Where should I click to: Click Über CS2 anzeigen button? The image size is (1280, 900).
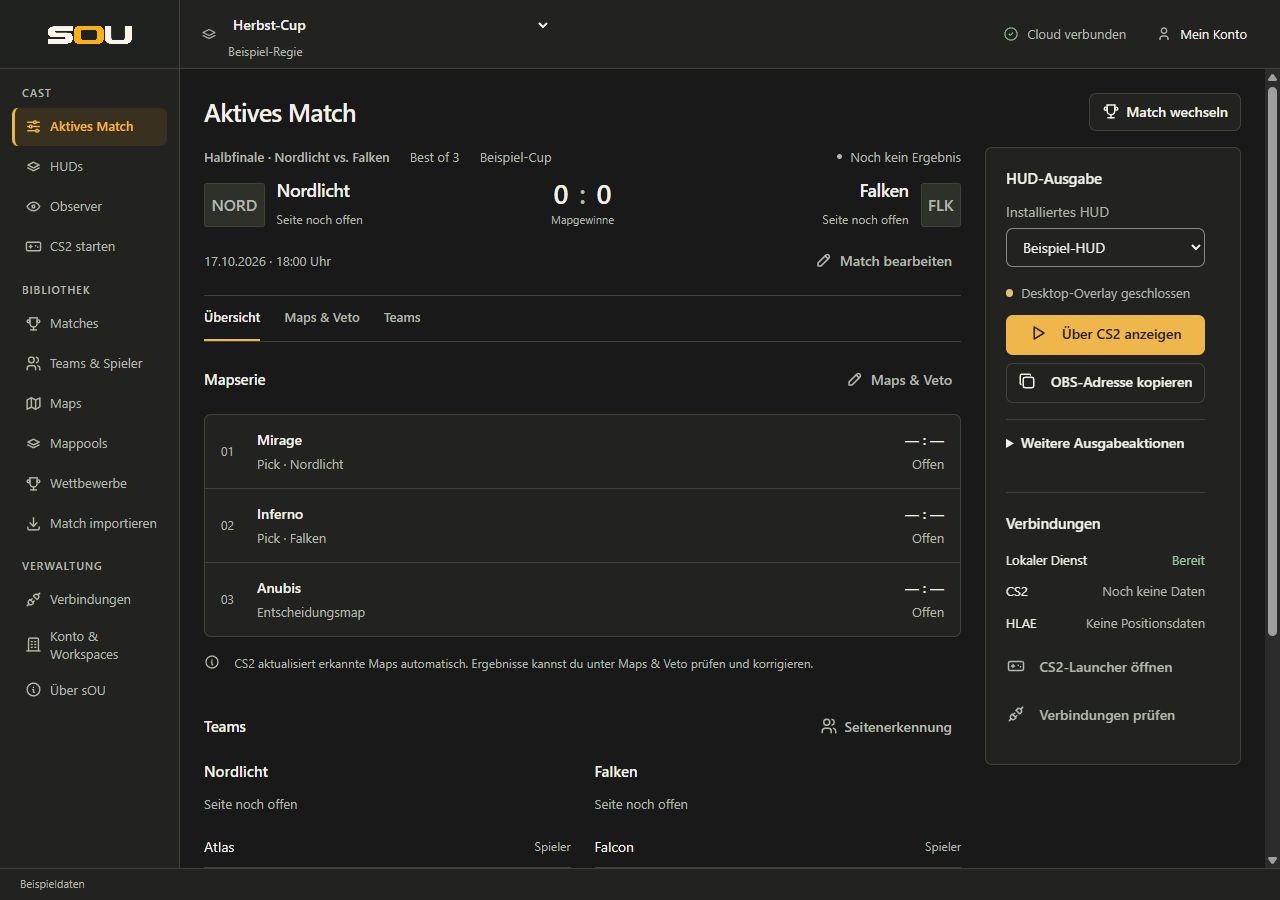[1105, 335]
